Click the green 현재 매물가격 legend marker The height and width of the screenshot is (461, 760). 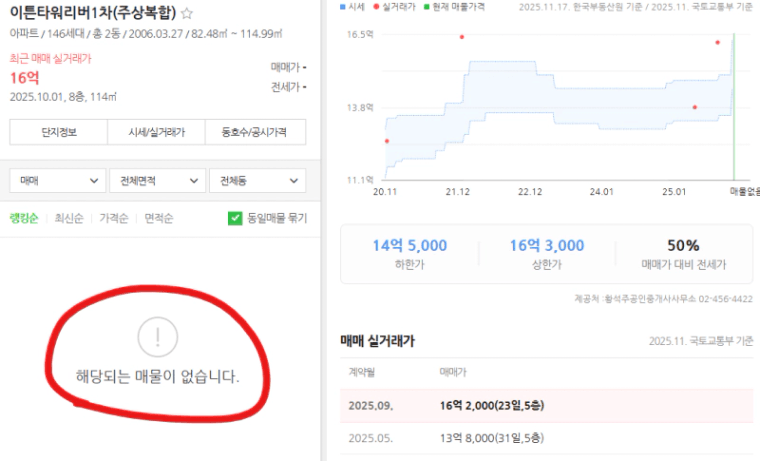[x=427, y=7]
